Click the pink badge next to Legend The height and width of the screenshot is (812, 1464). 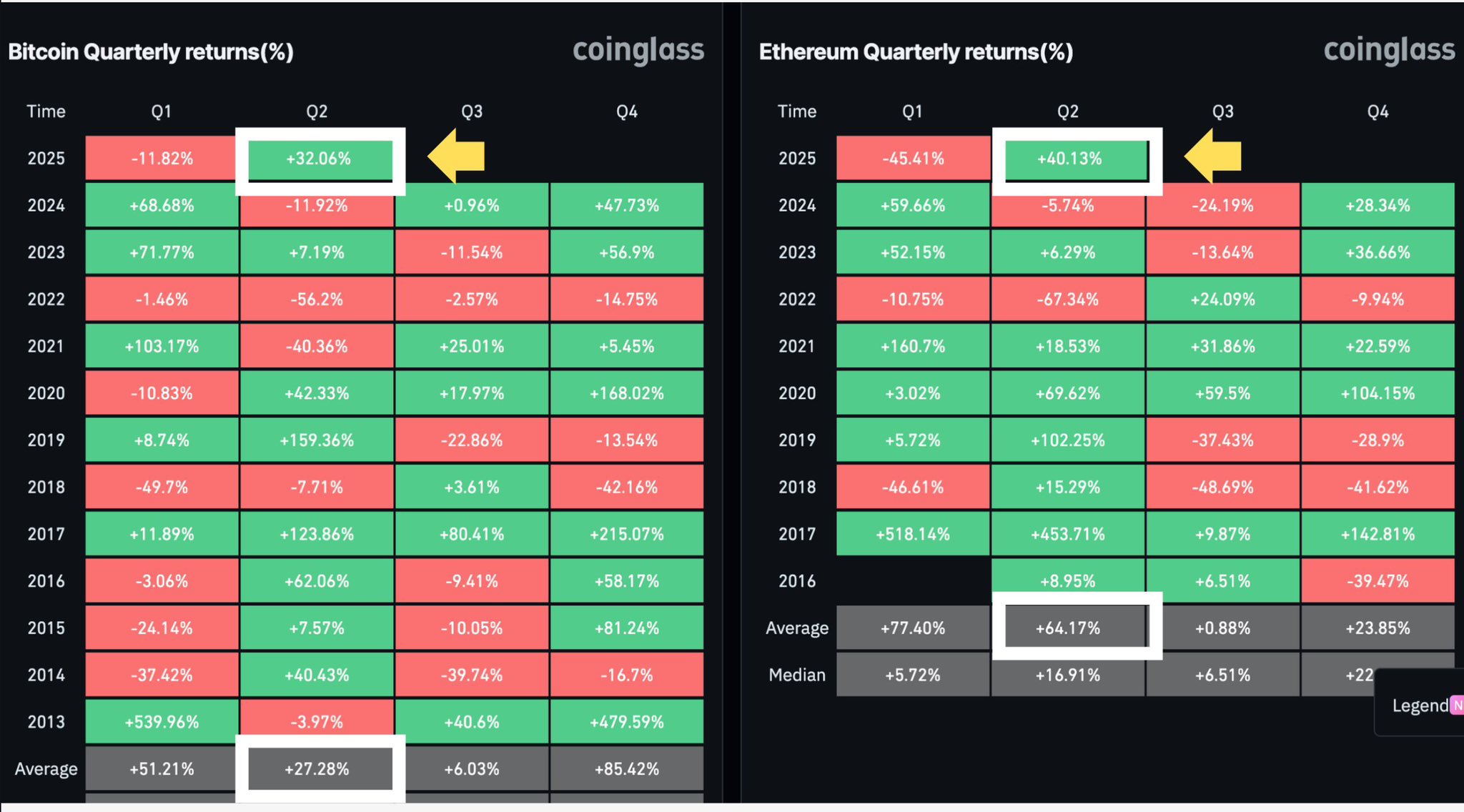coord(1457,705)
